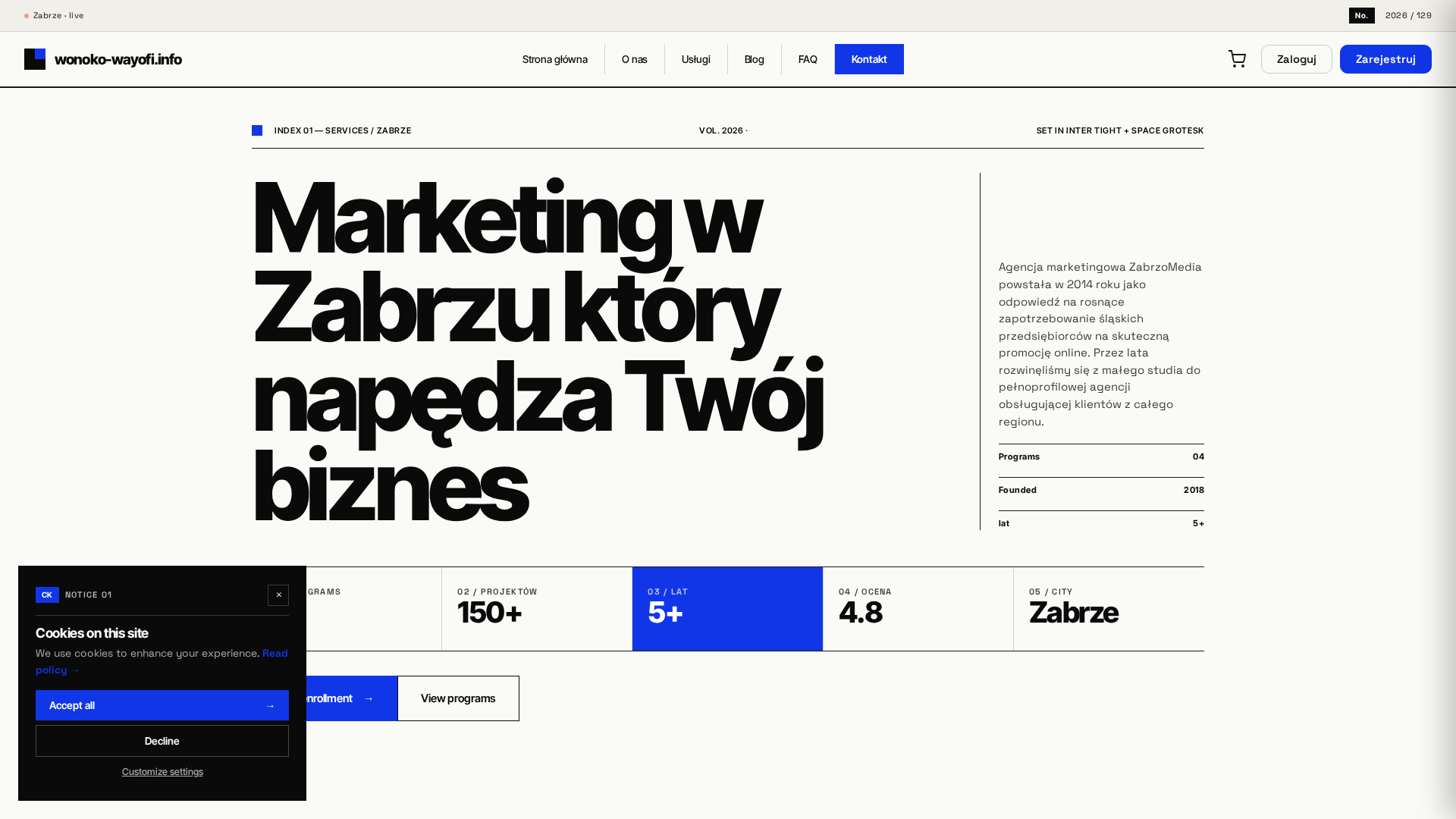Open Strona główna menu item
This screenshot has height=819, width=1456.
pos(555,59)
